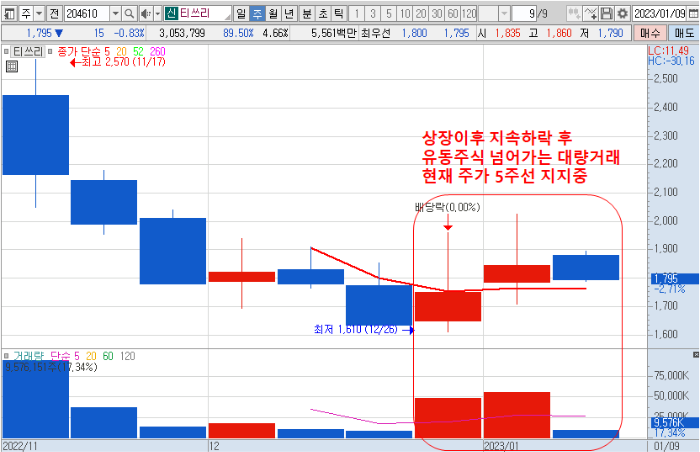Click the save chart floppy icon
Screen dimensions: 700x452
[606, 14]
